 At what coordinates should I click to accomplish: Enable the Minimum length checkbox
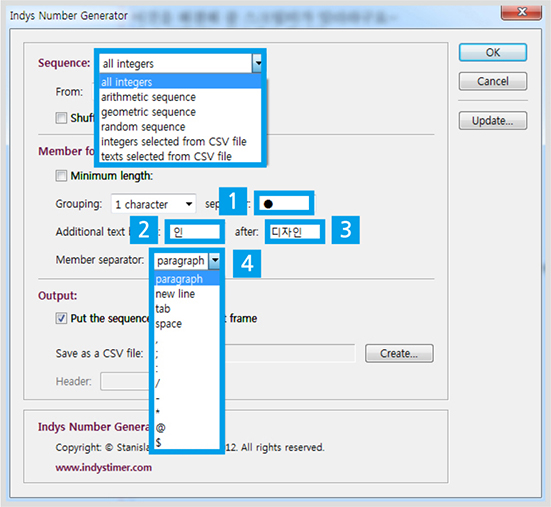(61, 175)
